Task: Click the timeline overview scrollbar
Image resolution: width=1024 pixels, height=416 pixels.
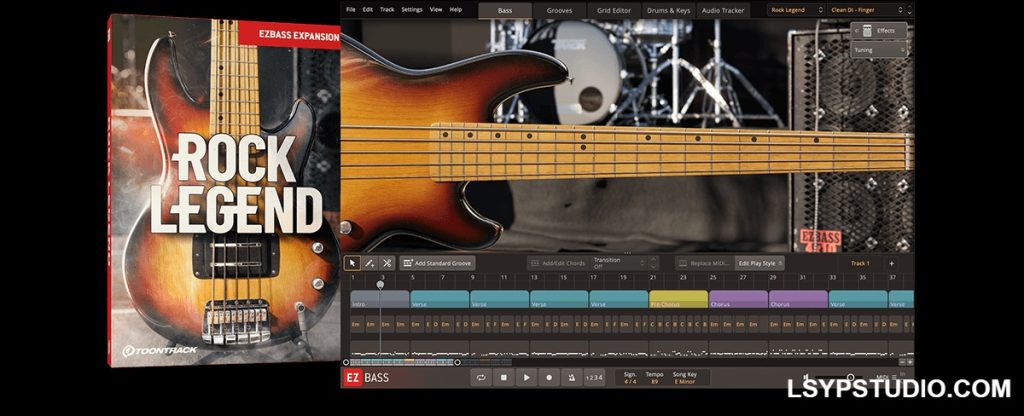Action: click(402, 362)
